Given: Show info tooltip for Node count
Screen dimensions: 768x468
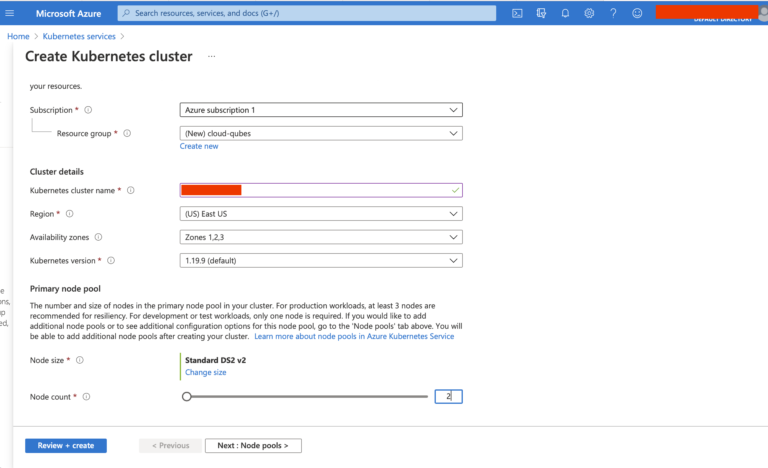Looking at the screenshot, I should 86,397.
